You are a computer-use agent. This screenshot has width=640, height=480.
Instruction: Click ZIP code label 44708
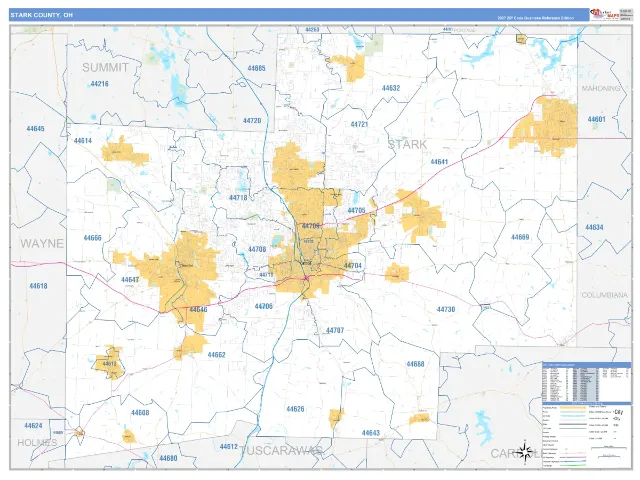(257, 249)
